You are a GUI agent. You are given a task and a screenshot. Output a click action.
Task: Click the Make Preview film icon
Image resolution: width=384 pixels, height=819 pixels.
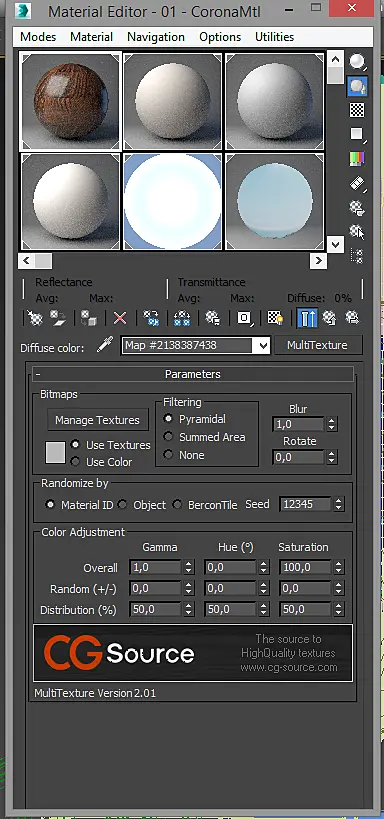coord(357,183)
